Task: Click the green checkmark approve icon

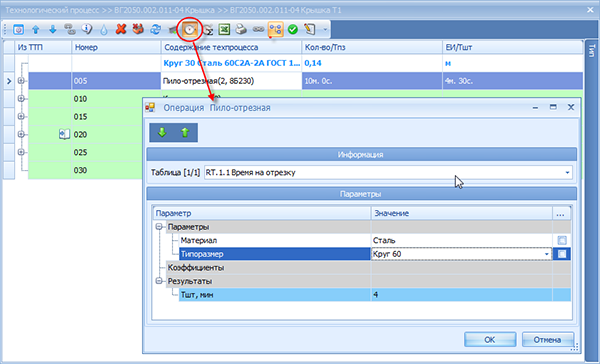Action: point(293,29)
